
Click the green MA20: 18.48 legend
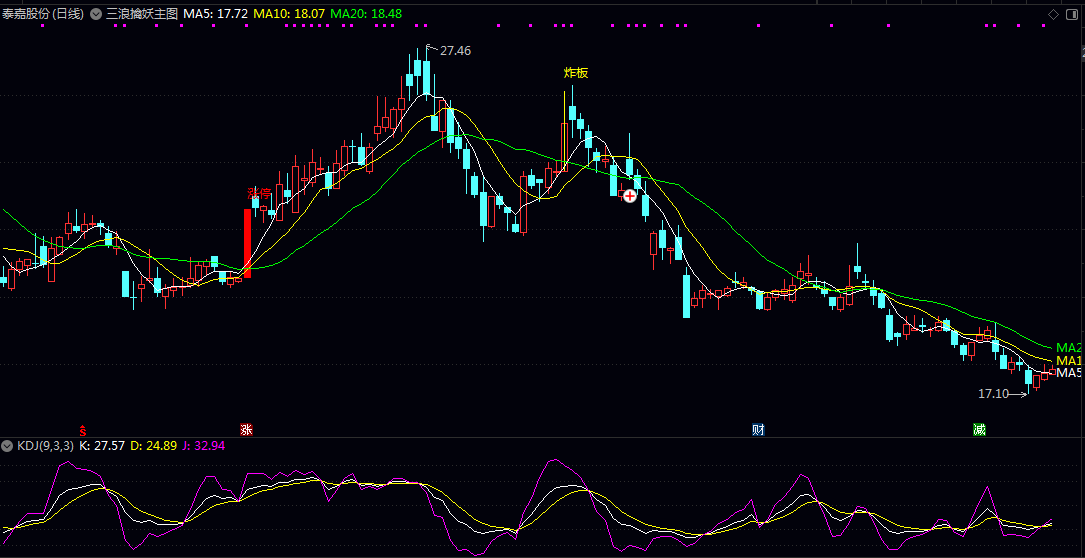coord(365,14)
